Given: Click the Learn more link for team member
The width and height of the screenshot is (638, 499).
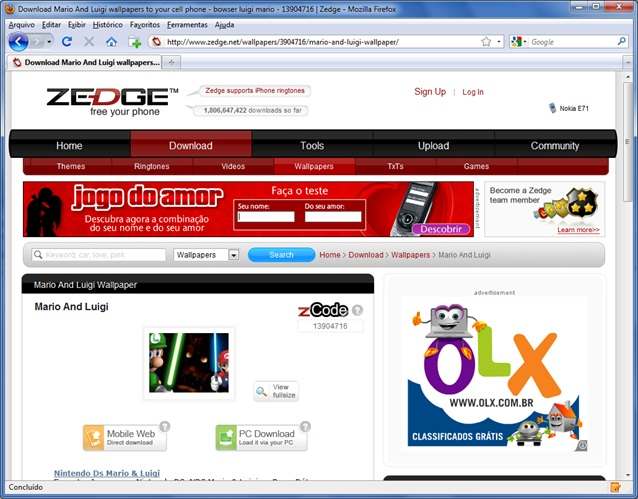Looking at the screenshot, I should (x=578, y=230).
